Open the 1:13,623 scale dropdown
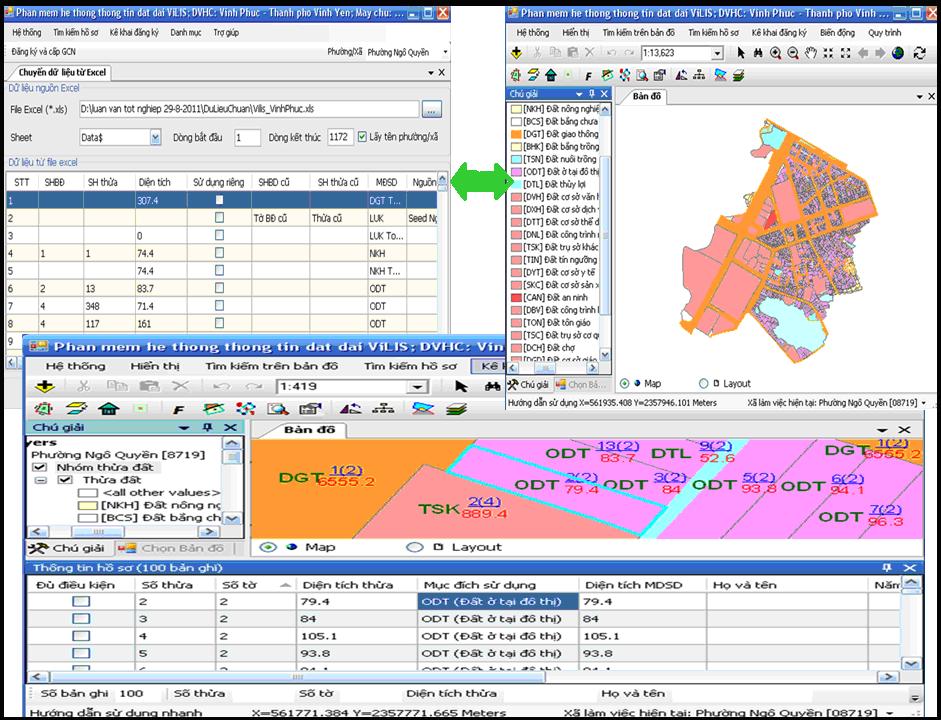Image resolution: width=941 pixels, height=720 pixels. [717, 53]
